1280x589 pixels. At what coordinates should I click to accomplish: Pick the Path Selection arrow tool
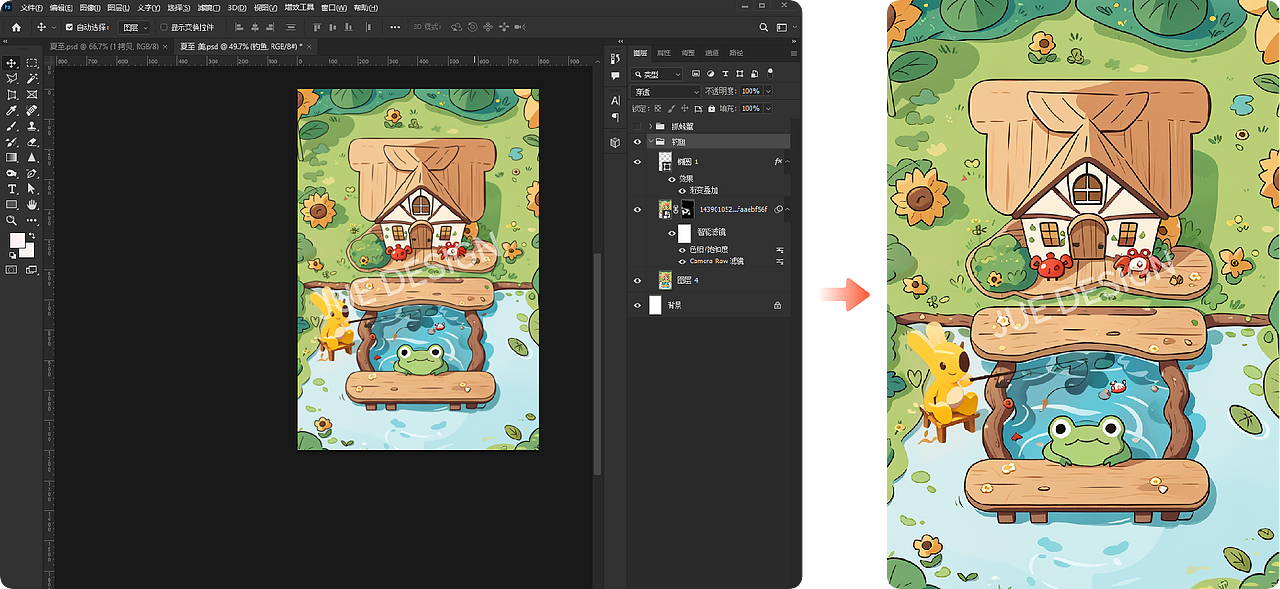pyautogui.click(x=32, y=188)
